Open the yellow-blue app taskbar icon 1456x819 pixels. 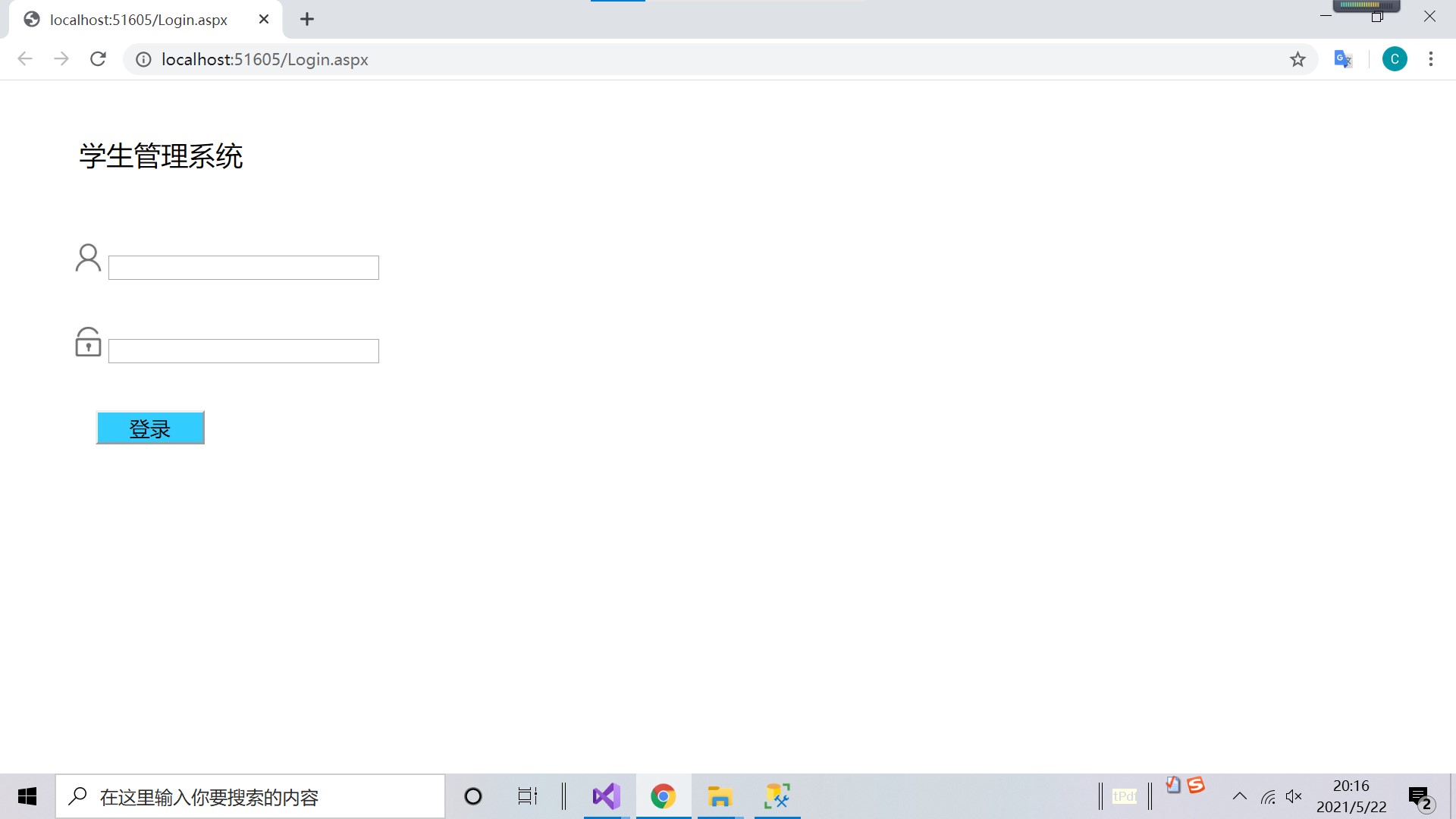click(x=777, y=796)
